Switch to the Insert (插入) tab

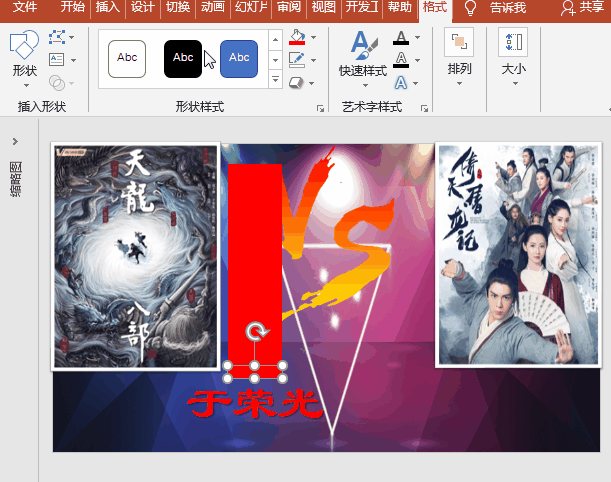108,7
